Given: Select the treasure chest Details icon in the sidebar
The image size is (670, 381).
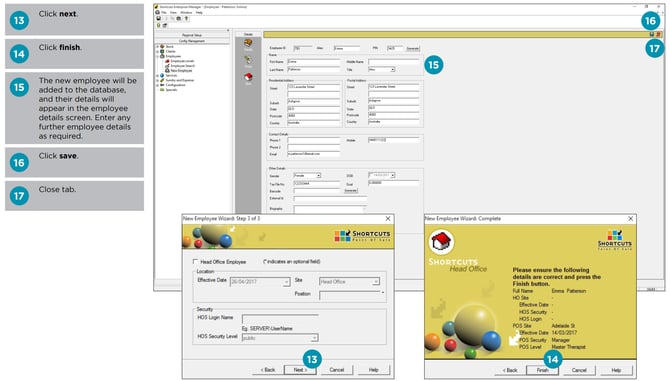Looking at the screenshot, I should (248, 43).
